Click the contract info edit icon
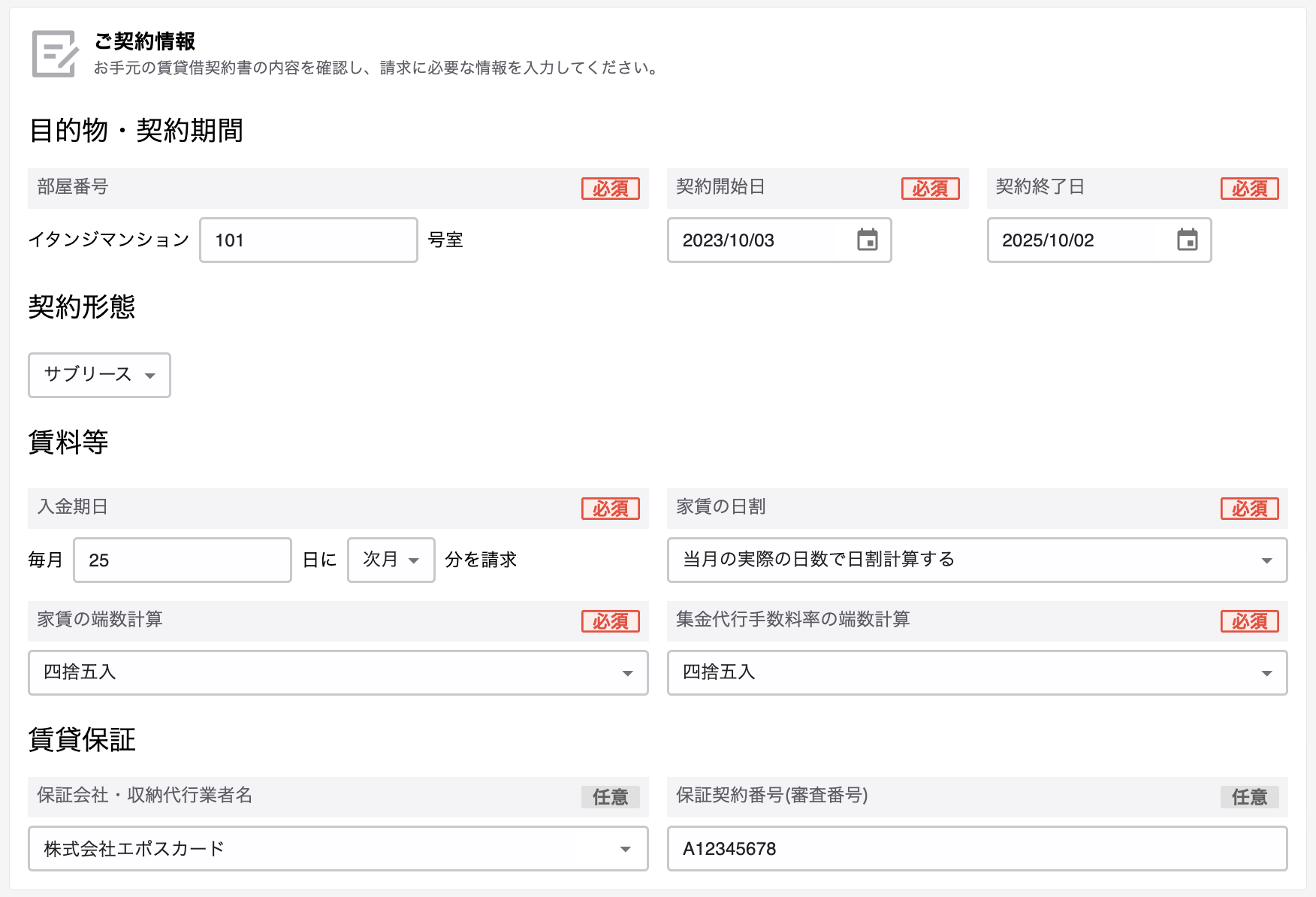This screenshot has width=1316, height=897. click(56, 53)
